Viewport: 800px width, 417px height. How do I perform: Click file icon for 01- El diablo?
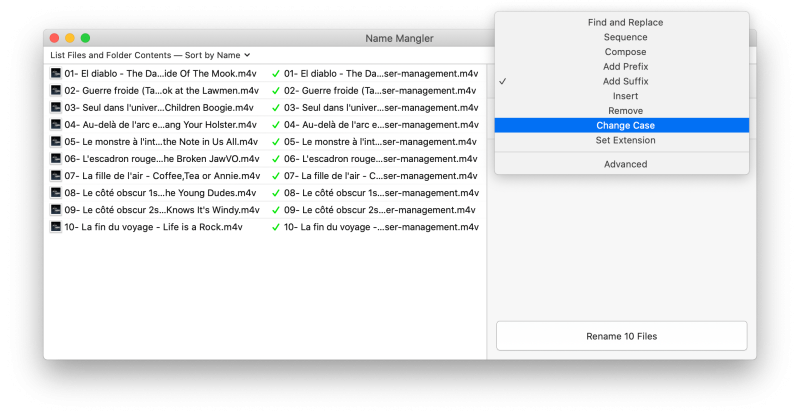[56, 73]
